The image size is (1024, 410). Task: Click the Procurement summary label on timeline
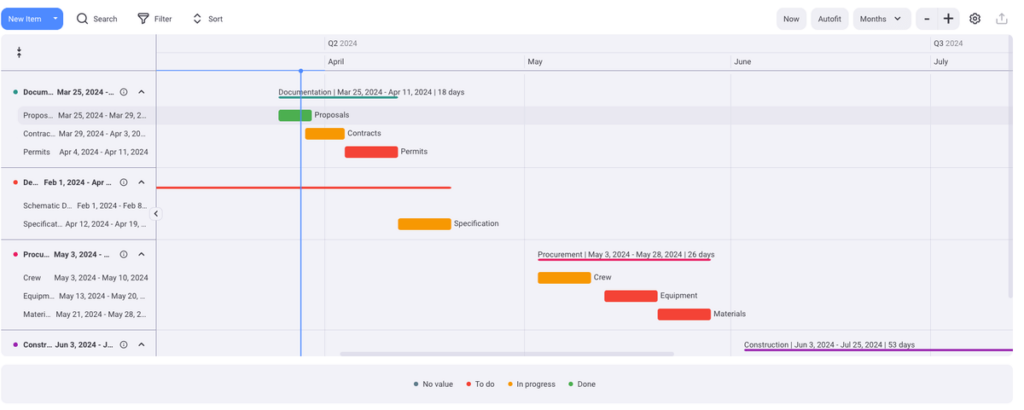(626, 254)
